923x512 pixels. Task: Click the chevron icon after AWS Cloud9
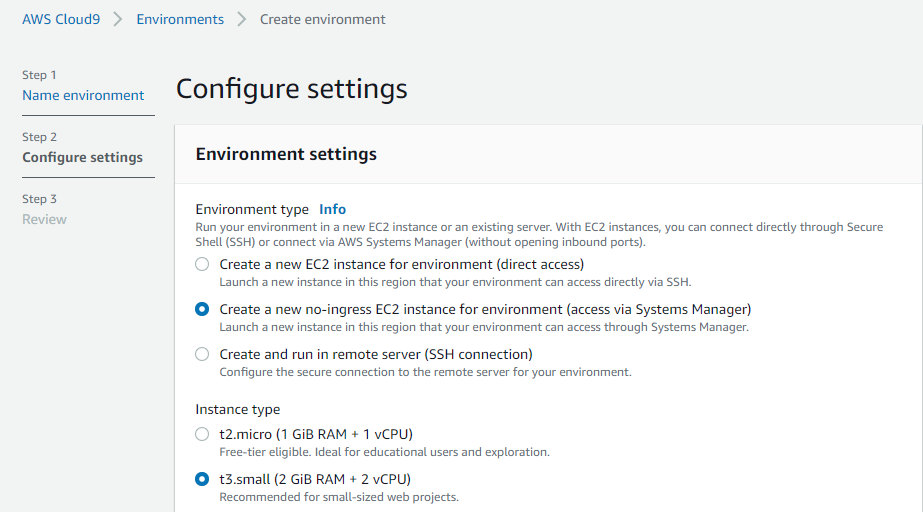118,19
